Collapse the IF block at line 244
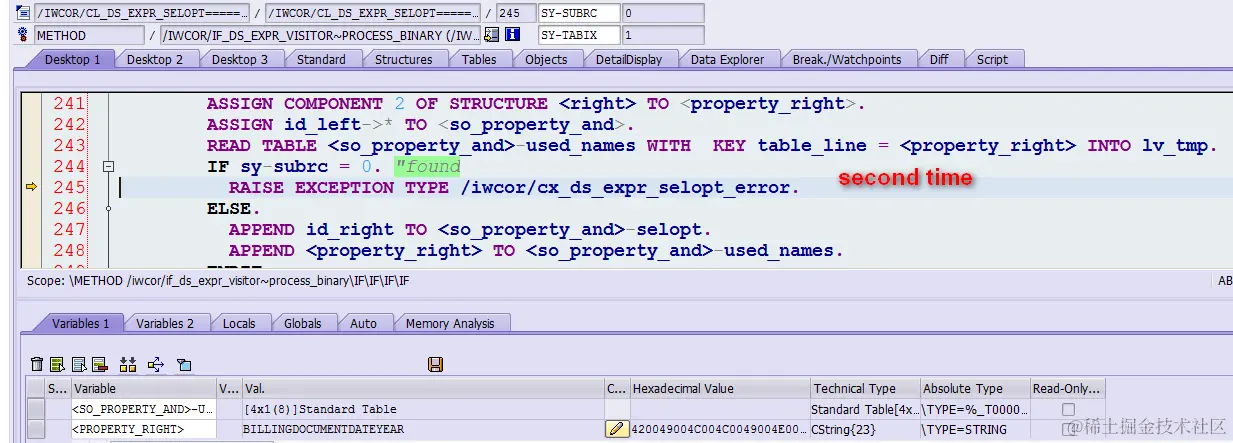This screenshot has width=1233, height=443. pos(109,167)
